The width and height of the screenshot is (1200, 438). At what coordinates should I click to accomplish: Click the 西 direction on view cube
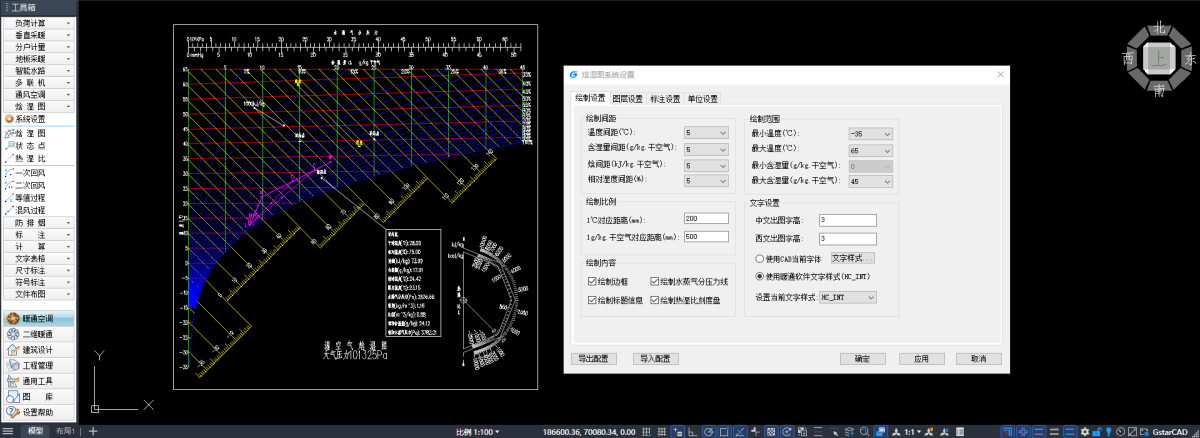point(1128,60)
